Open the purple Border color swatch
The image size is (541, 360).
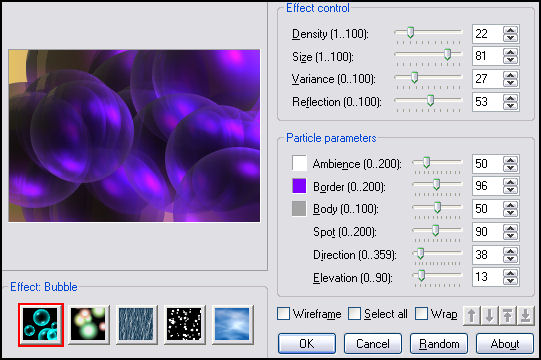point(299,186)
